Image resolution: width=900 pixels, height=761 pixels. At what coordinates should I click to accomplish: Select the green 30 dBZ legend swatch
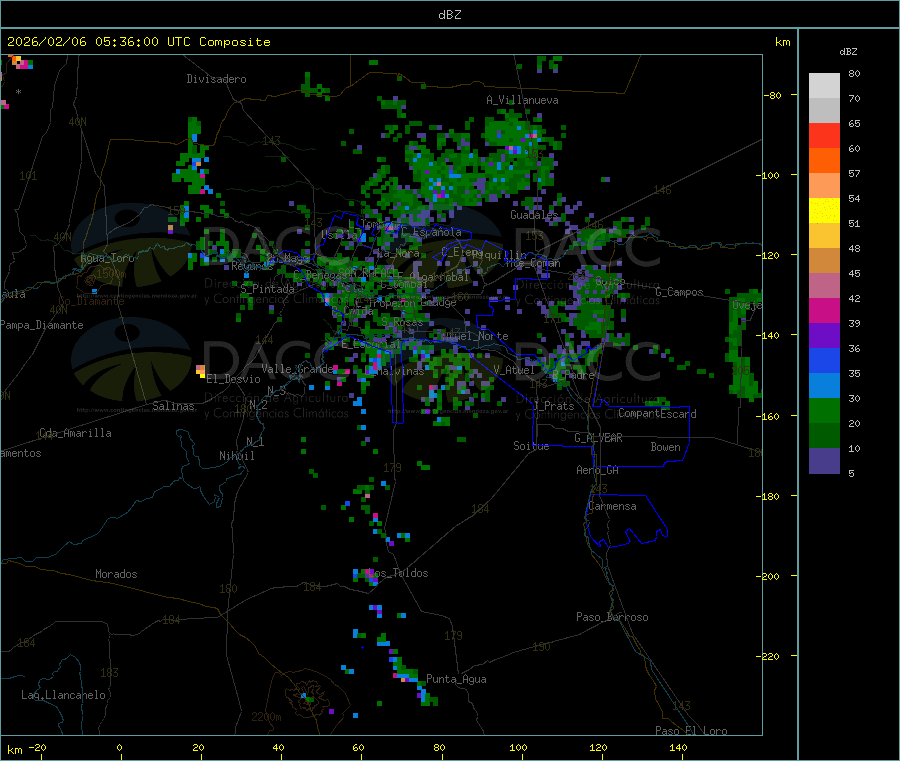click(824, 410)
